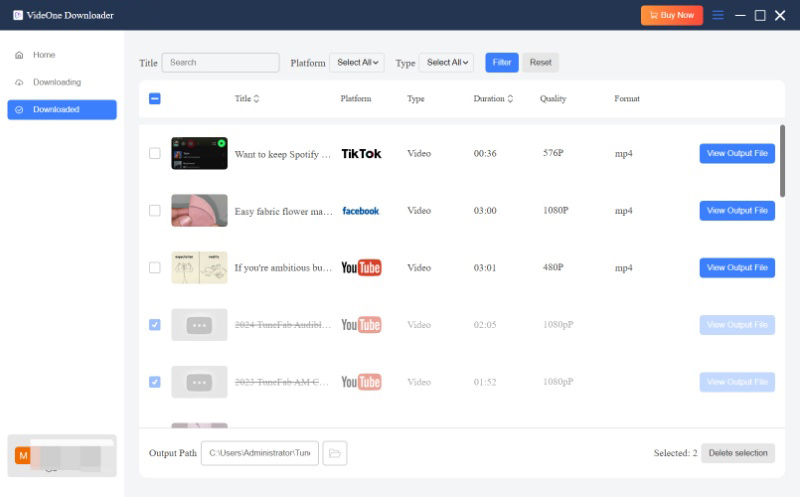
Task: Check the box for the Spotify TikTok video
Action: pyautogui.click(x=154, y=154)
